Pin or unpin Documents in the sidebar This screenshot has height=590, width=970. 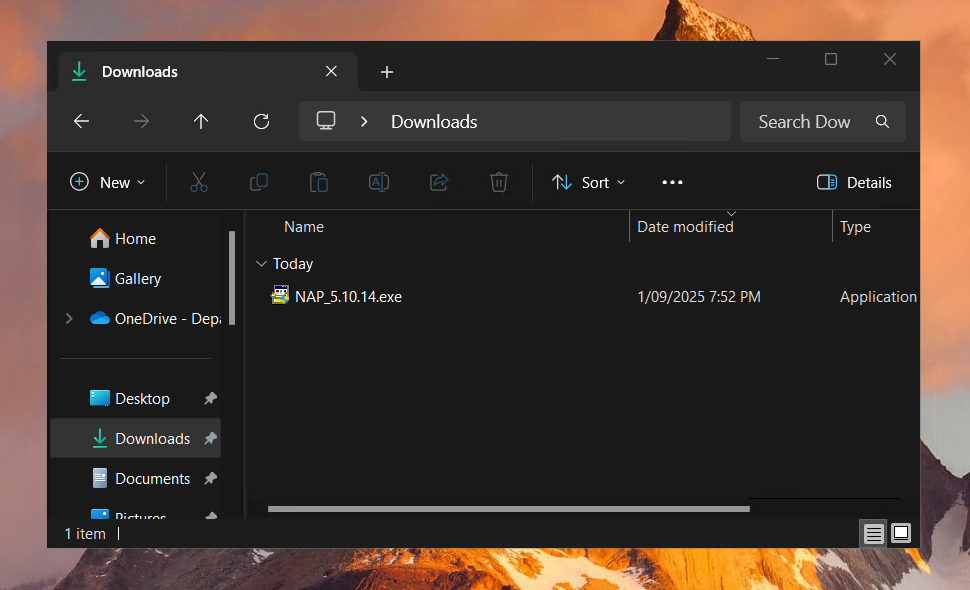210,478
